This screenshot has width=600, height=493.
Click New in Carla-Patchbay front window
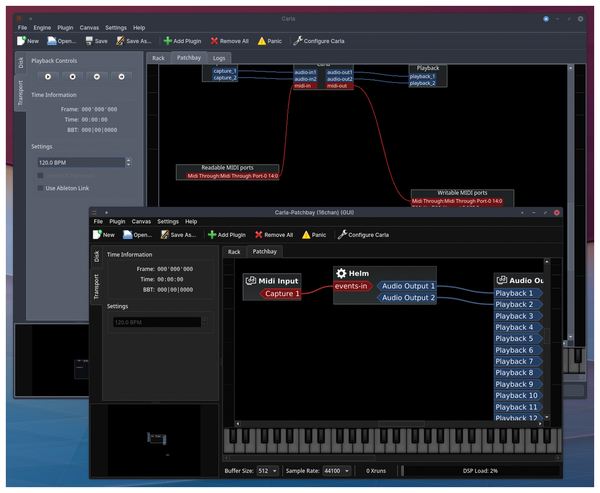104,235
